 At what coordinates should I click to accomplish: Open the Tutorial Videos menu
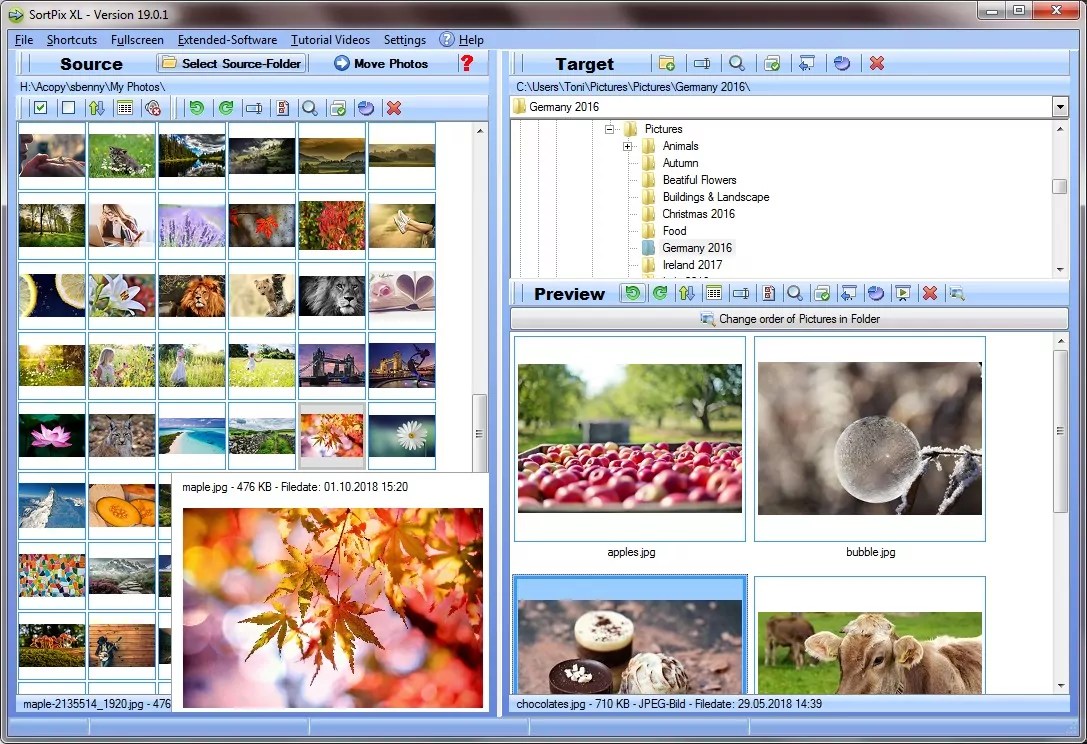tap(330, 40)
